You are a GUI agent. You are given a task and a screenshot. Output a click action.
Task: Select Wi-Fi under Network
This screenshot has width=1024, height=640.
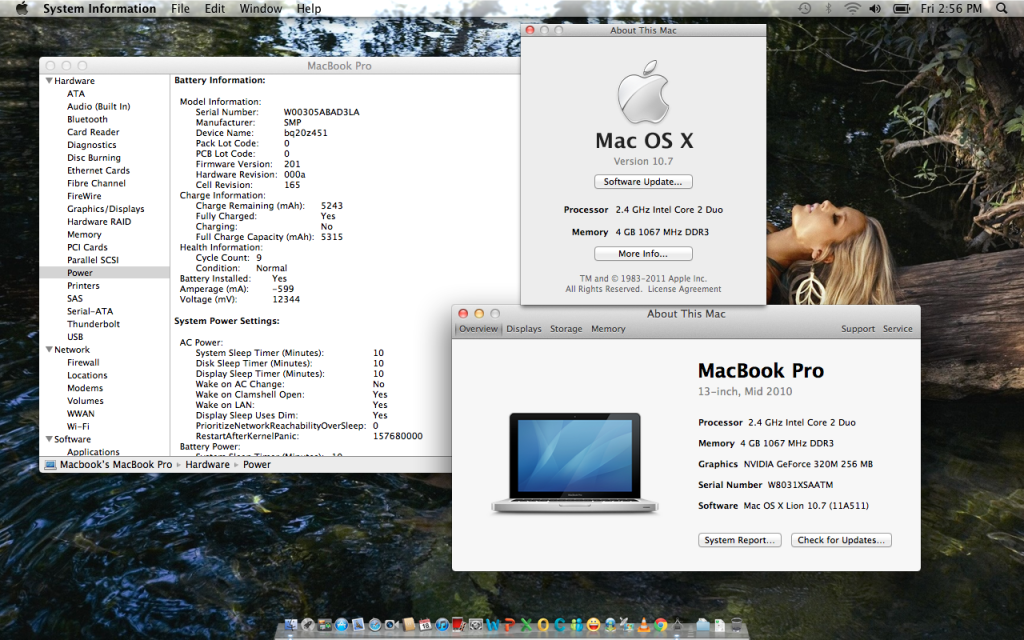tap(78, 426)
